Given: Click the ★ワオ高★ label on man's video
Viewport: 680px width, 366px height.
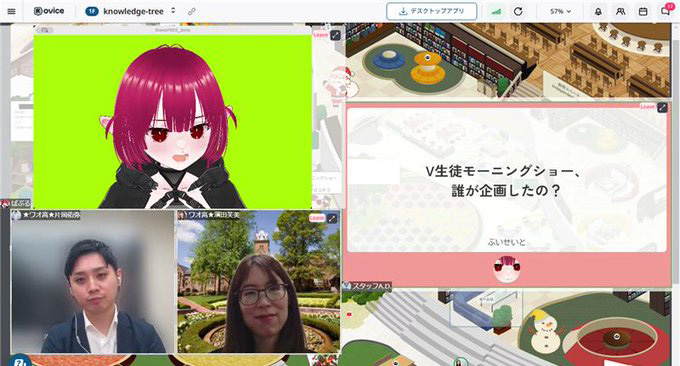Looking at the screenshot, I should point(46,215).
